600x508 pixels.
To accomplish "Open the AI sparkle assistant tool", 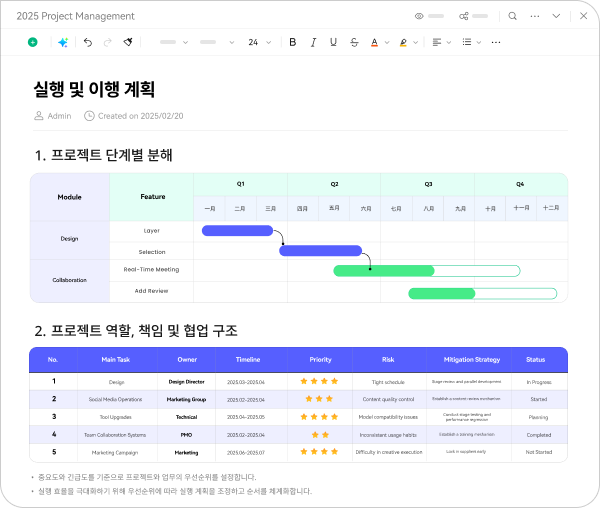I will [63, 42].
